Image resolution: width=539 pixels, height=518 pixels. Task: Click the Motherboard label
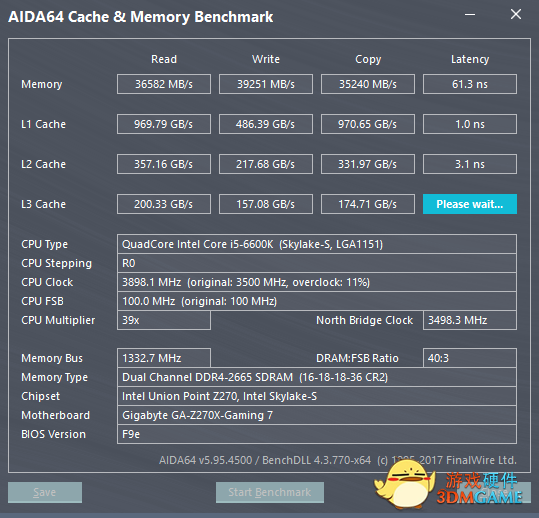pyautogui.click(x=55, y=415)
